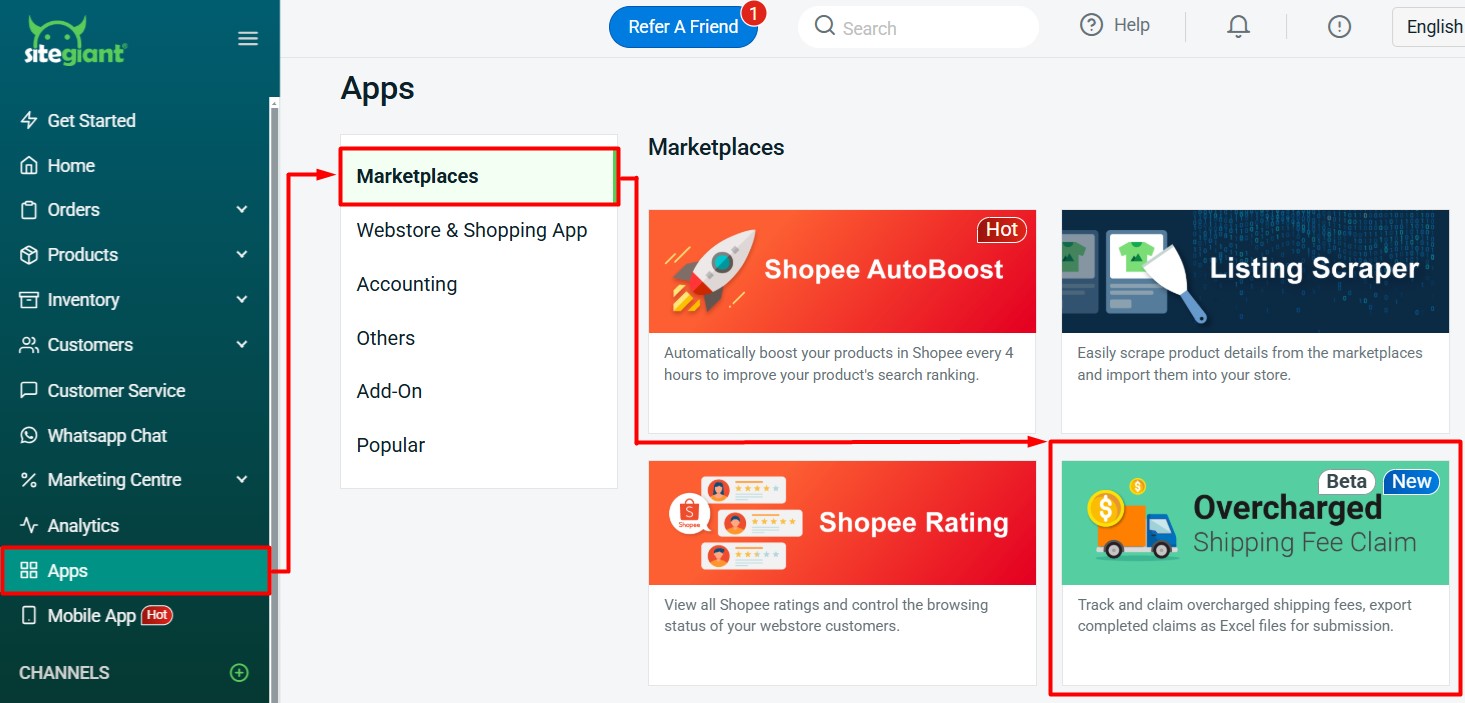
Task: Toggle the sidebar with the hamburger menu
Action: coord(247,38)
